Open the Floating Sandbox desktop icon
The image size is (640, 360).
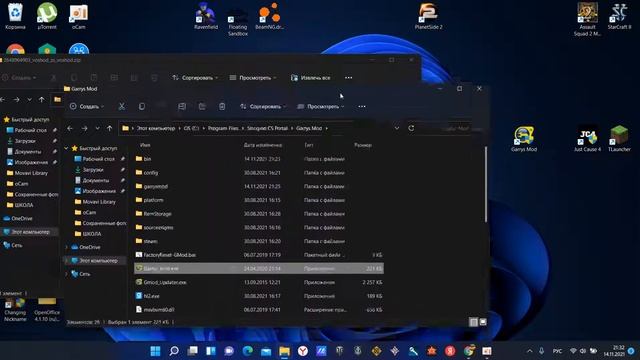pos(238,21)
